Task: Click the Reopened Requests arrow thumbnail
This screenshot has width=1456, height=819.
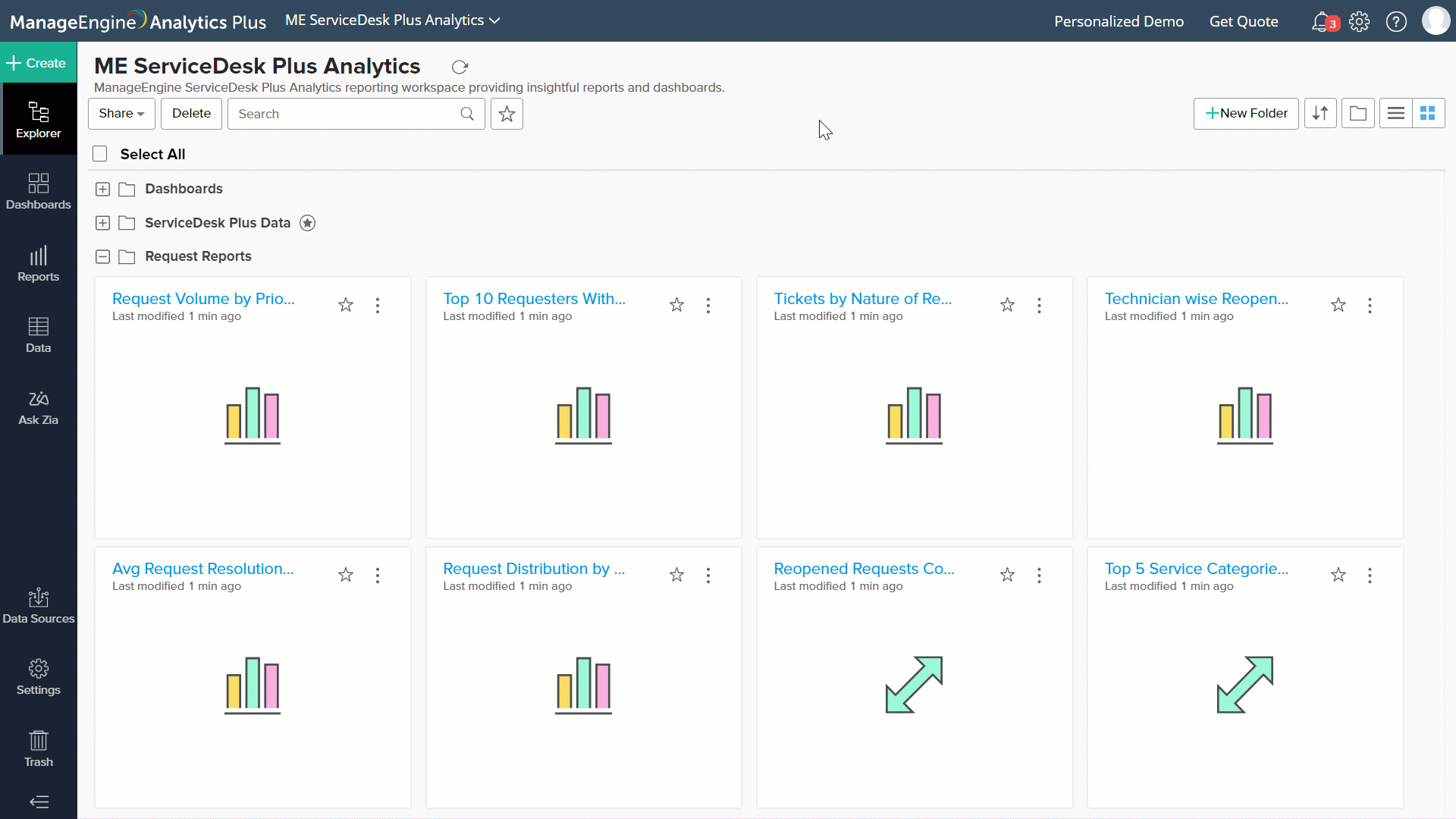Action: (914, 685)
